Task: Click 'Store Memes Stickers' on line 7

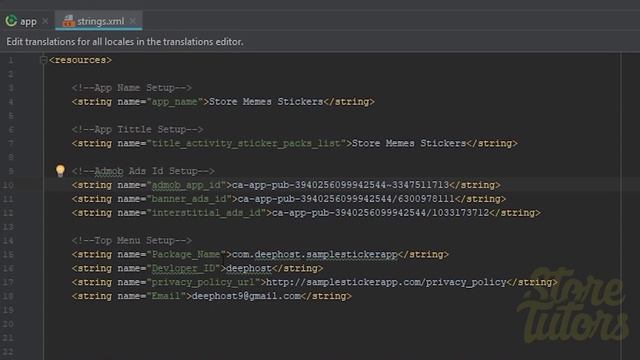Action: pyautogui.click(x=409, y=143)
